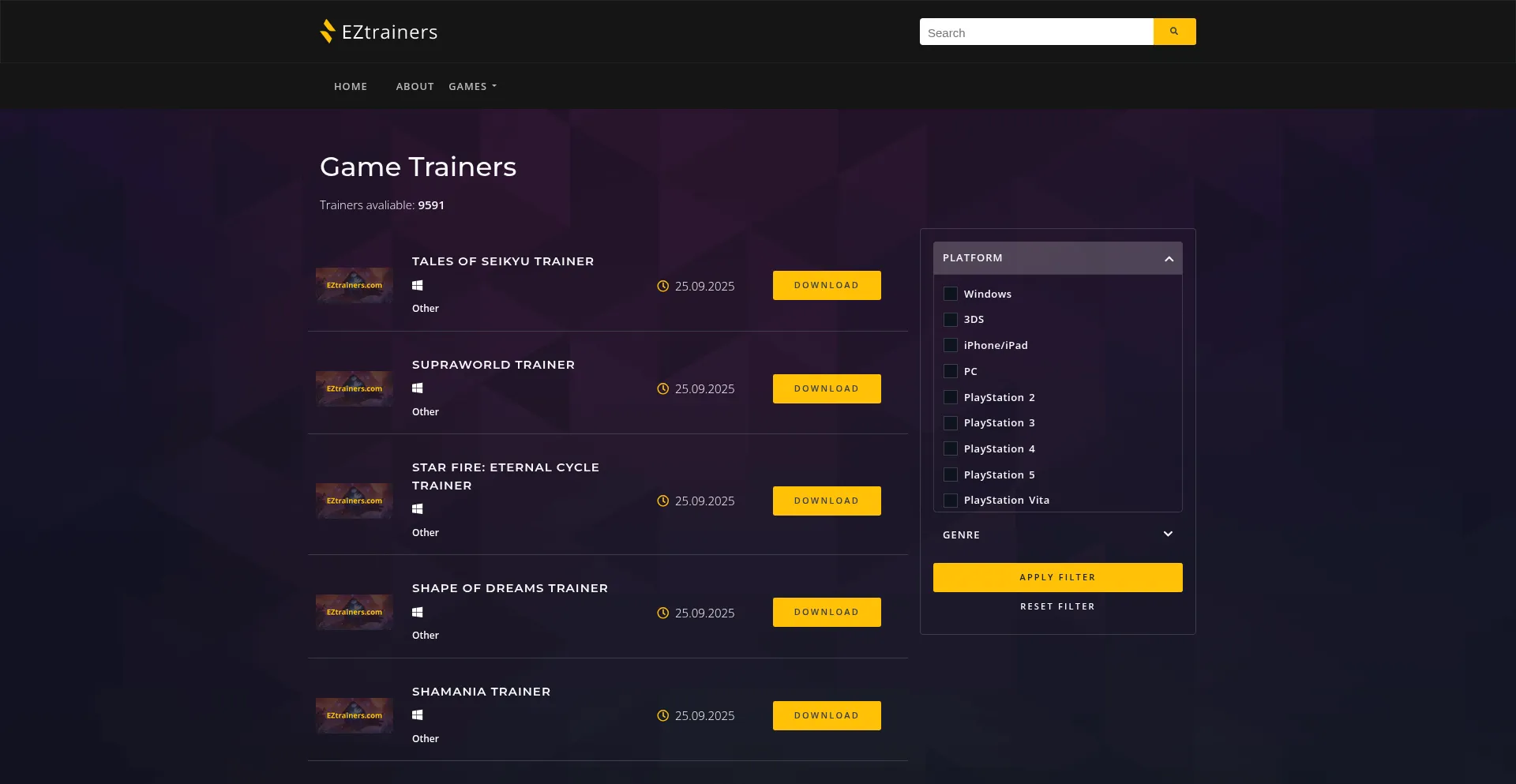Go to the Home page
This screenshot has width=1516, height=784.
click(351, 87)
